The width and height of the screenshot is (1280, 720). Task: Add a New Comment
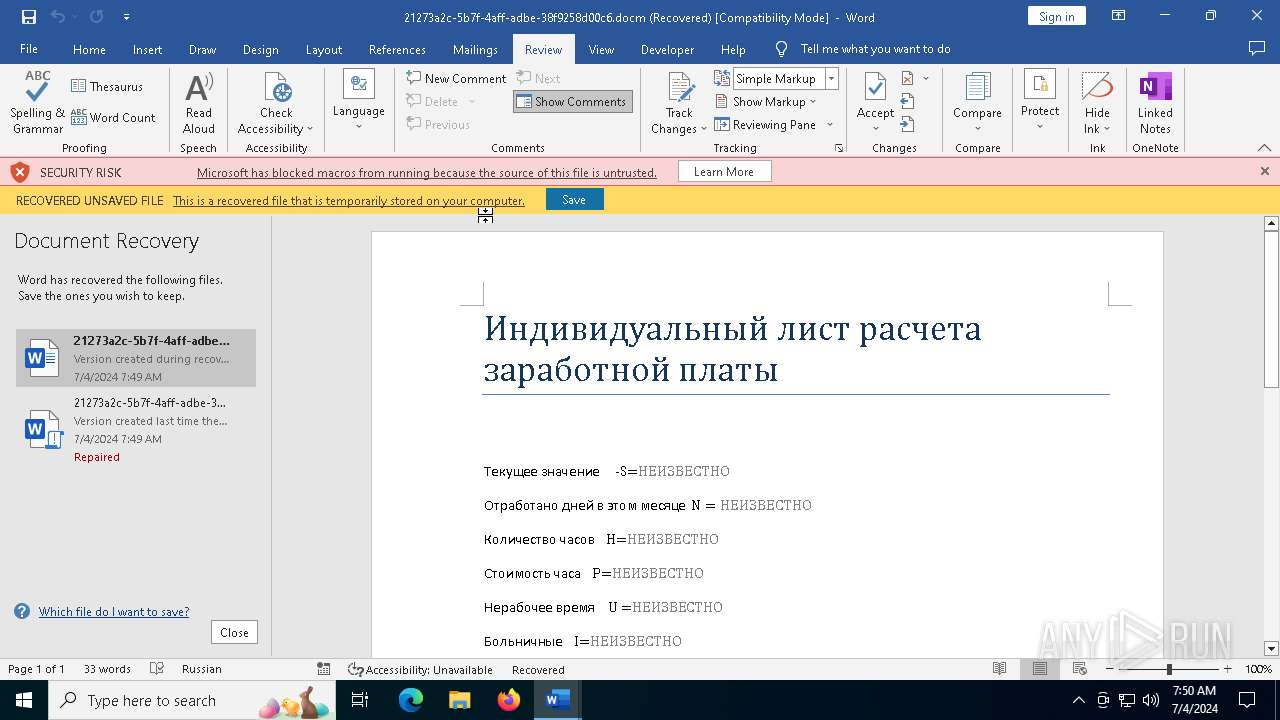456,78
